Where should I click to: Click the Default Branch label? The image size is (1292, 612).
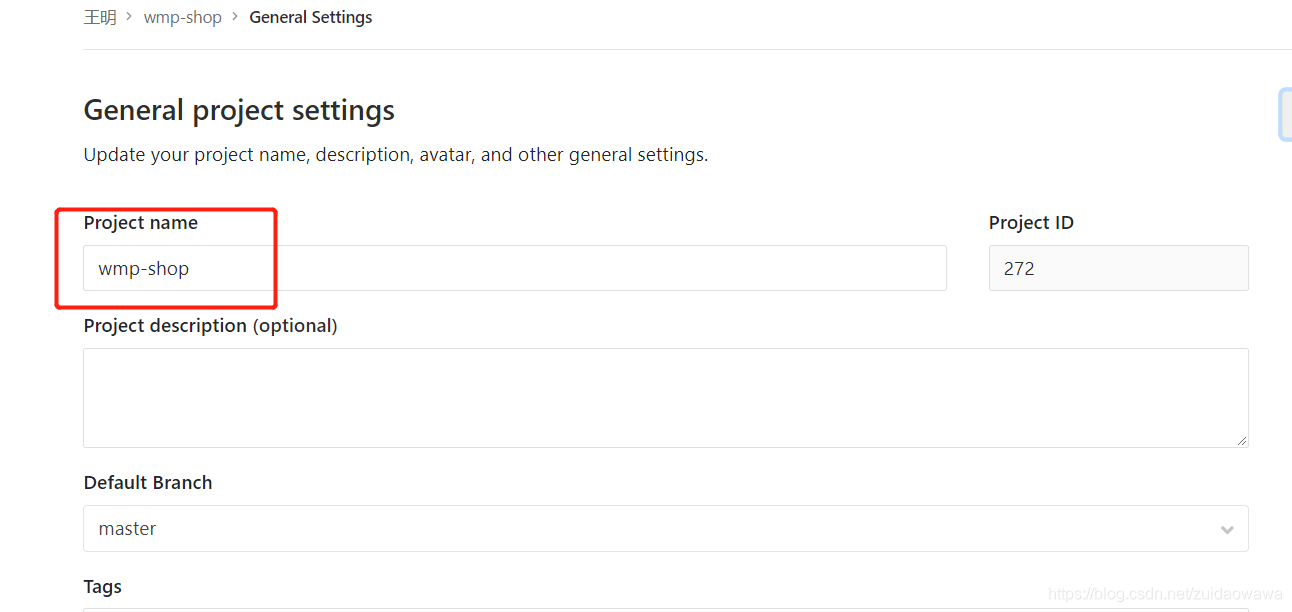[148, 482]
